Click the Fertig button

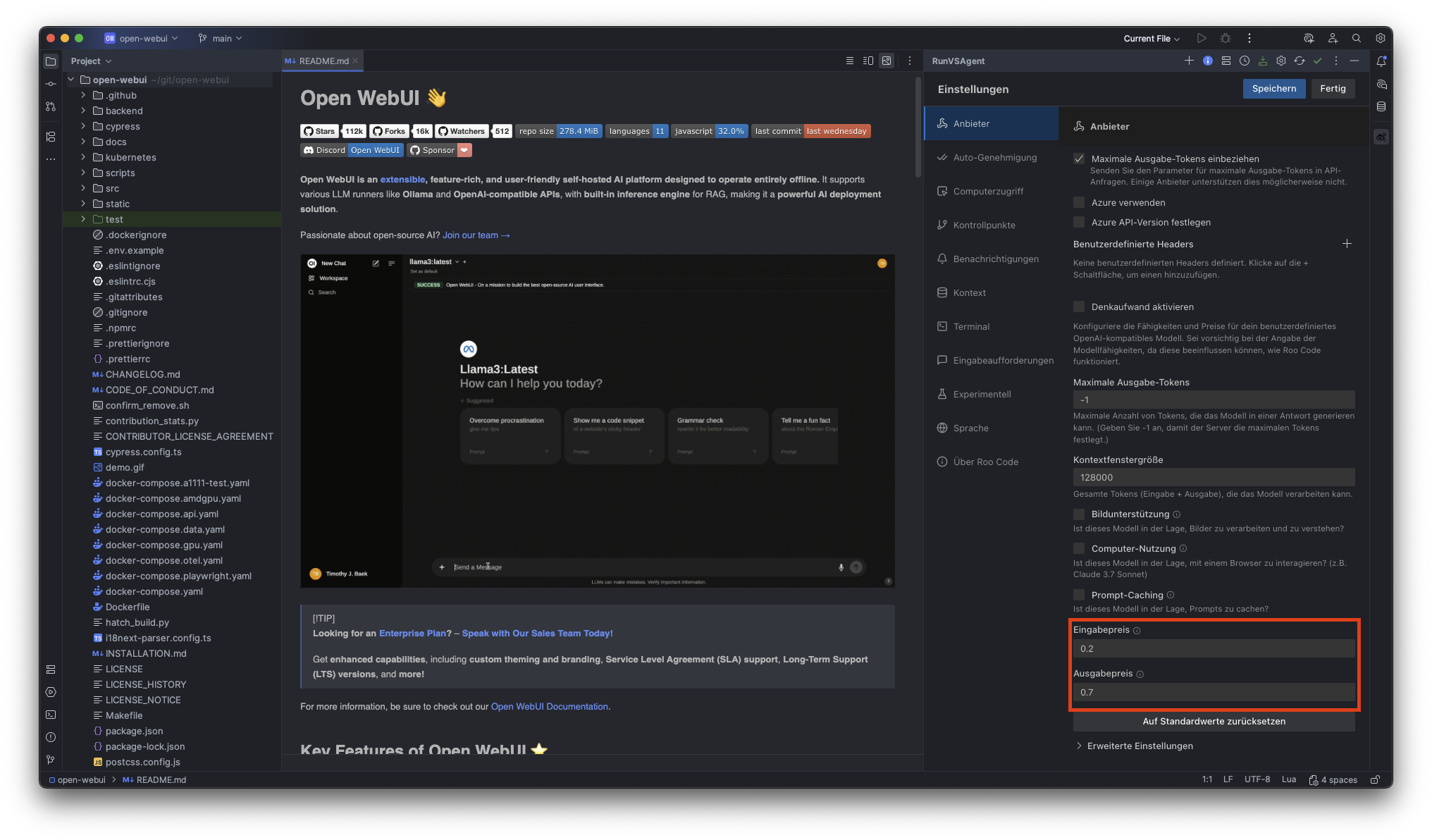coord(1333,88)
